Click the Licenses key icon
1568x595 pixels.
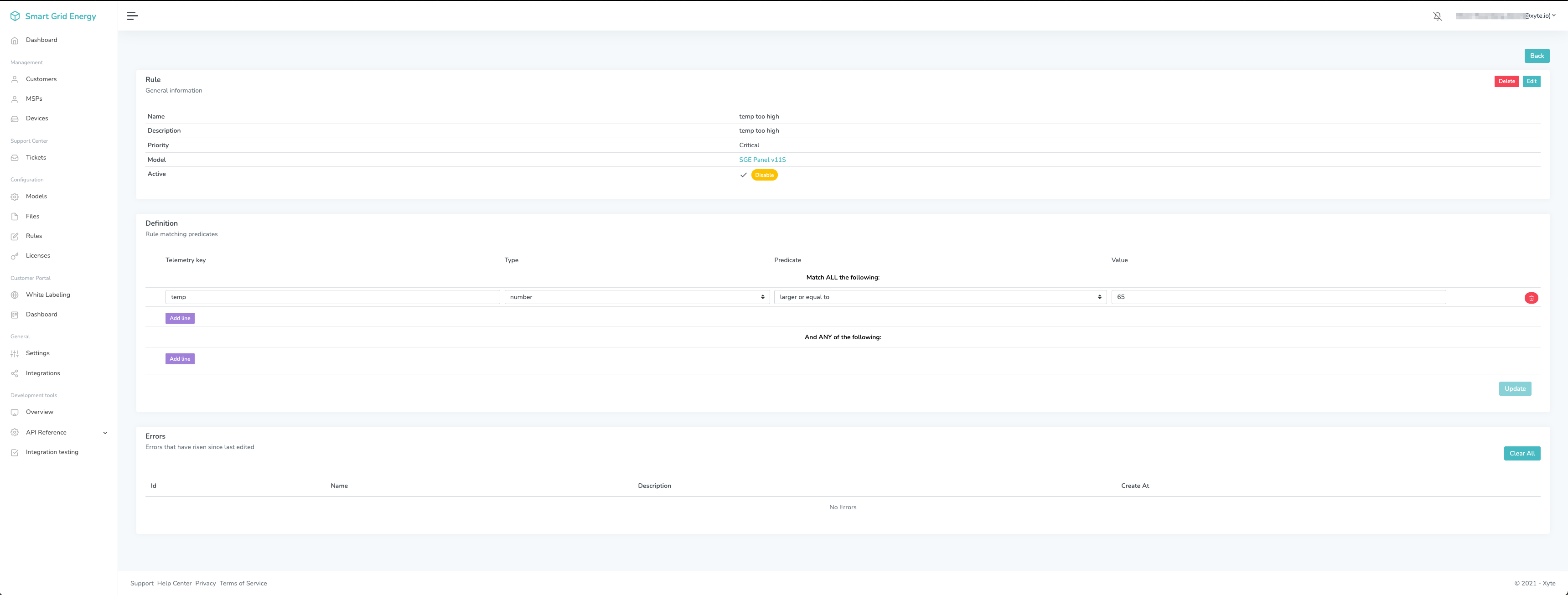pos(15,256)
